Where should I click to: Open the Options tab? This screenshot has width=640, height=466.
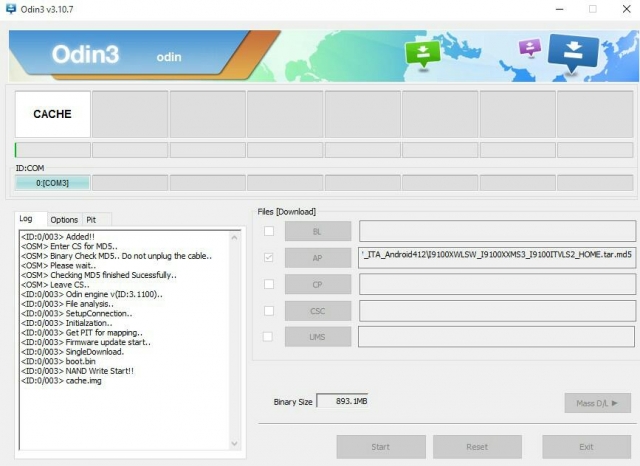pyautogui.click(x=64, y=220)
